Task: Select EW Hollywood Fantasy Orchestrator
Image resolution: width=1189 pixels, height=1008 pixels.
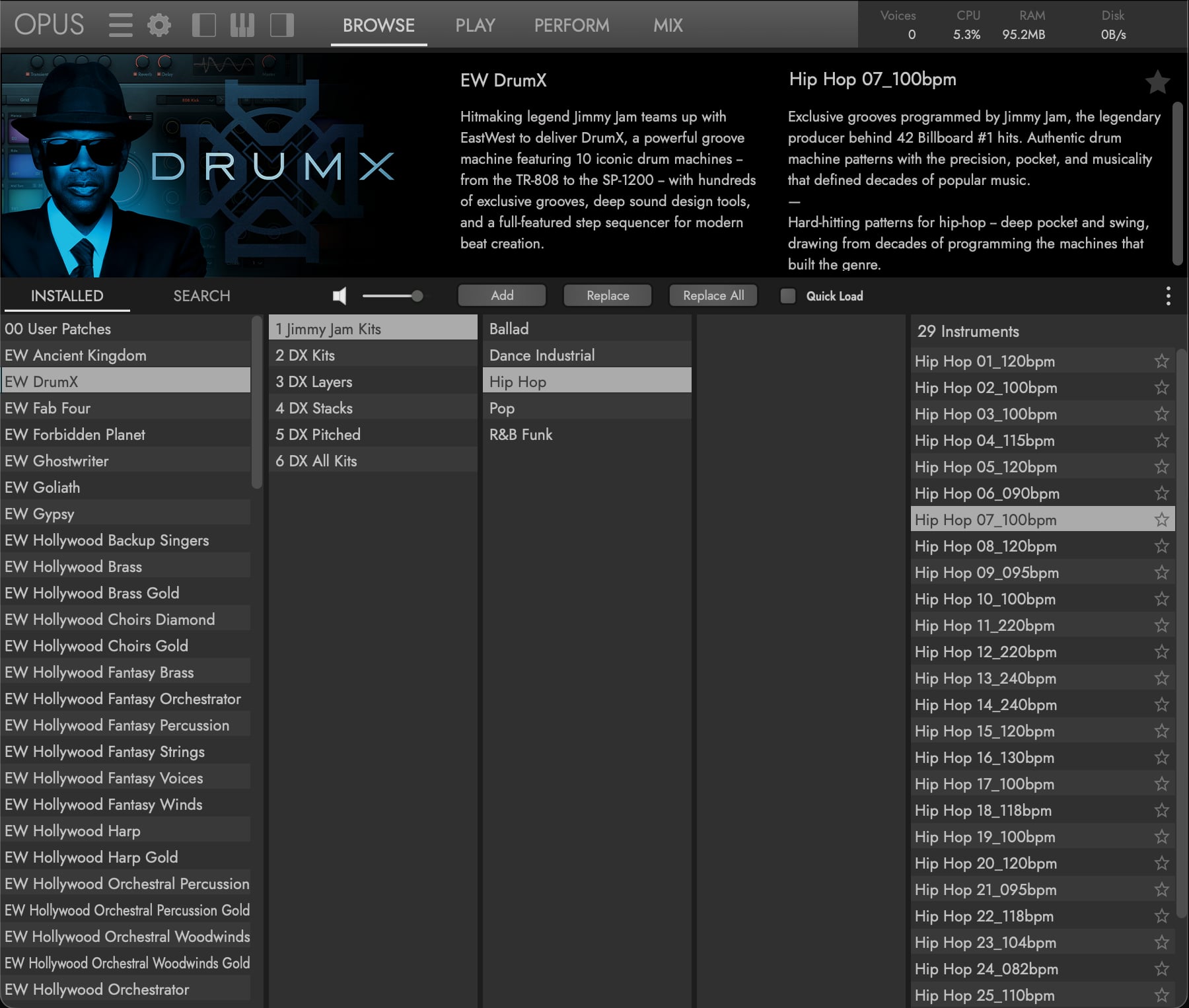Action: pyautogui.click(x=126, y=699)
